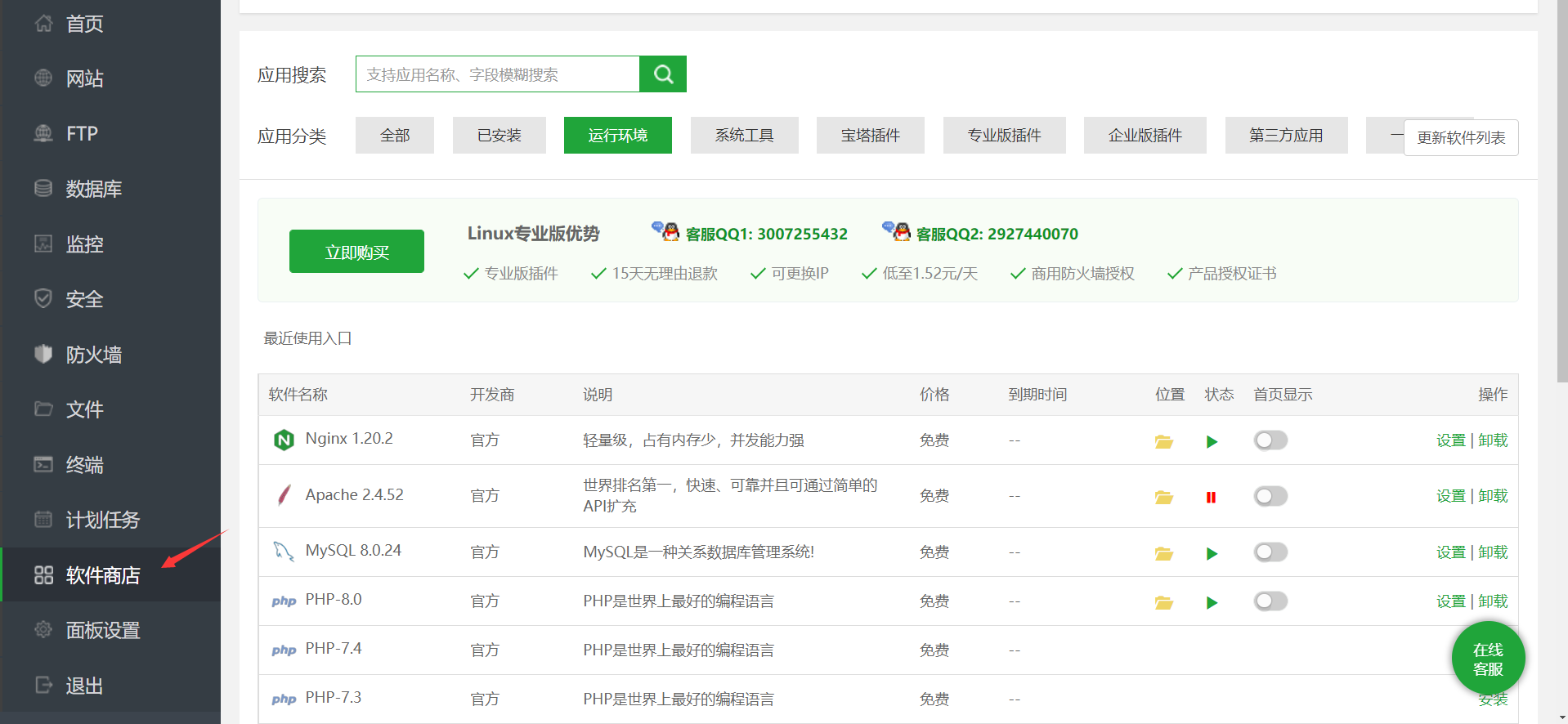Select the 软件商店 grid icon
This screenshot has width=1568, height=724.
[44, 574]
